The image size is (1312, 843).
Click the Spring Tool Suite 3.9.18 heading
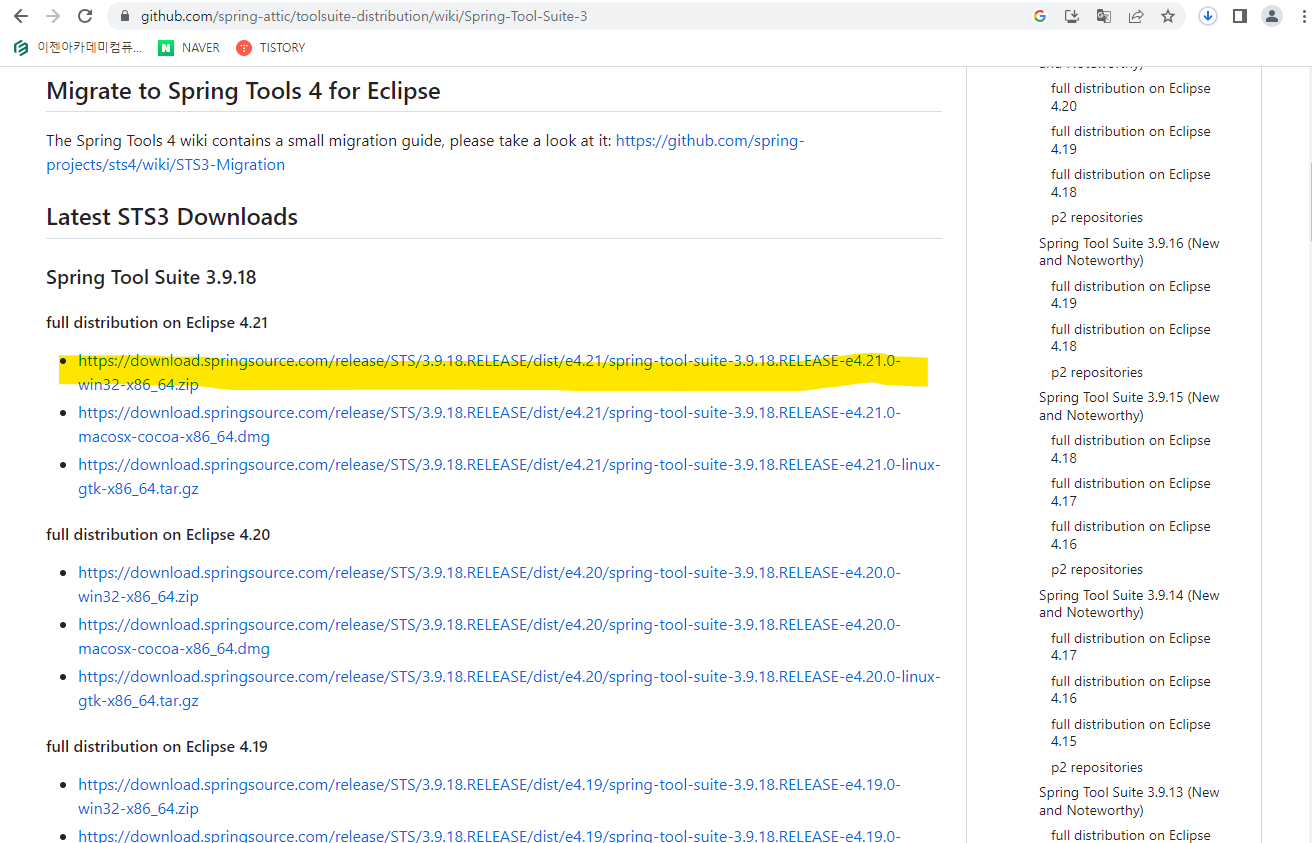[151, 277]
